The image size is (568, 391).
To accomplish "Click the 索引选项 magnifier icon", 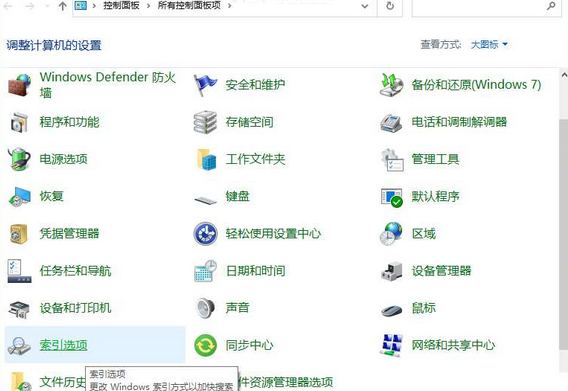I will click(x=19, y=346).
